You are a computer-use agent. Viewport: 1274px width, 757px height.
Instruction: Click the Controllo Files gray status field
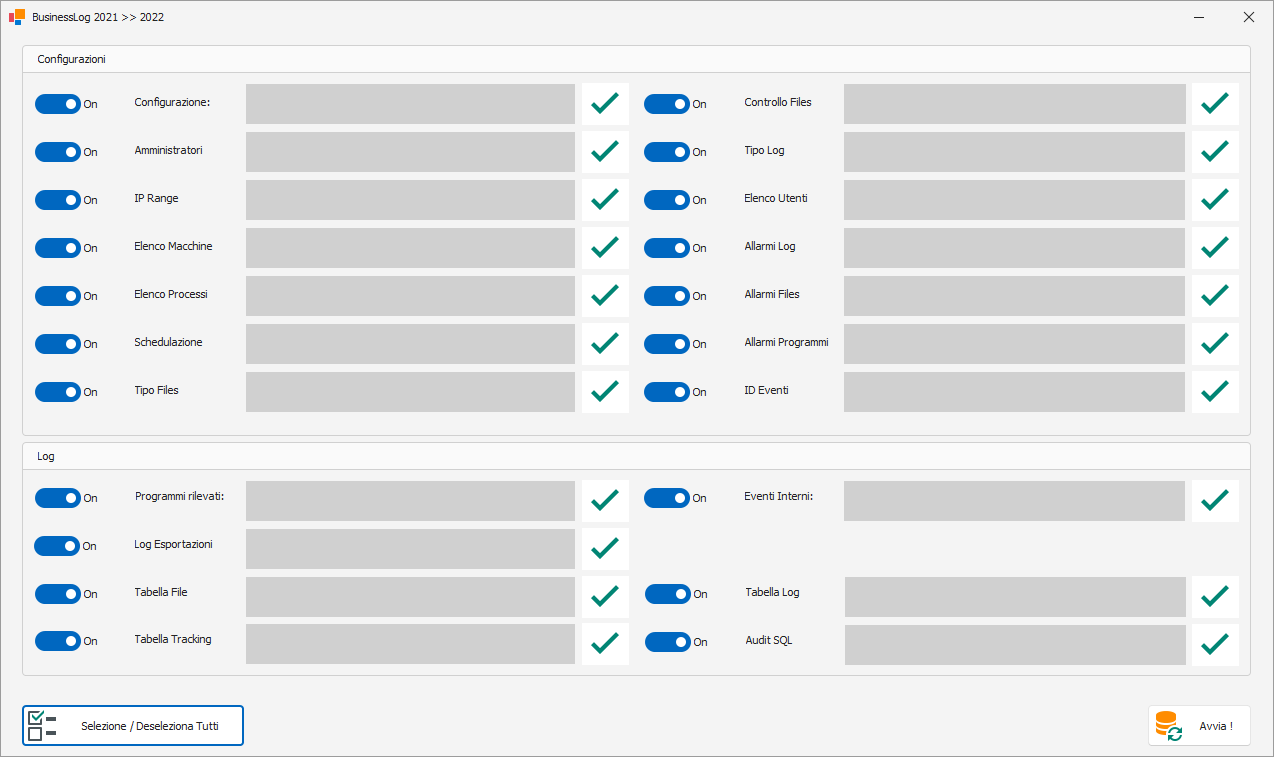(x=1015, y=104)
